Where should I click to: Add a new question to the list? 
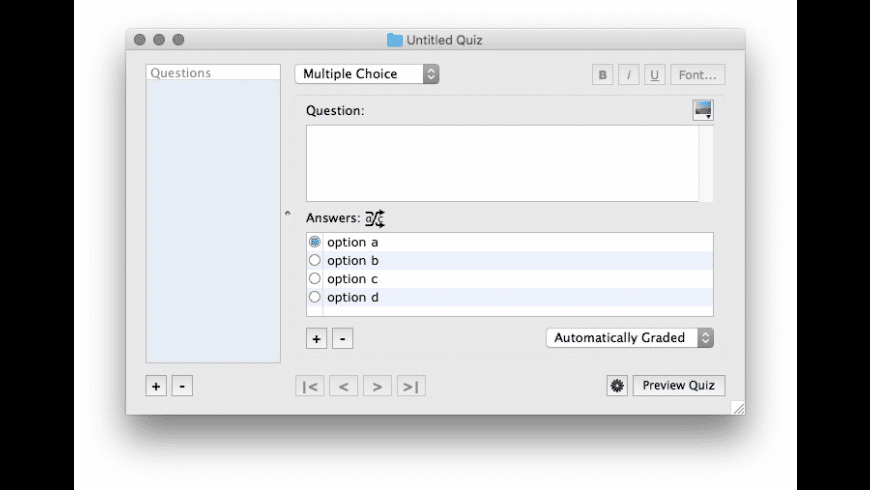156,386
